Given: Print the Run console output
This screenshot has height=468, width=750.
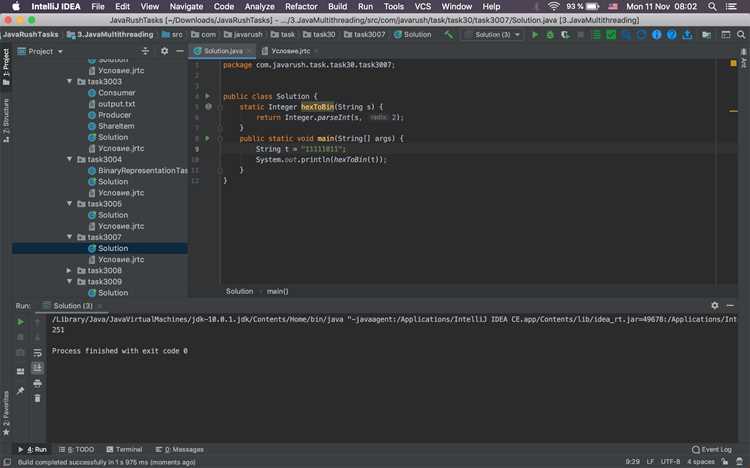Looking at the screenshot, I should (x=37, y=383).
